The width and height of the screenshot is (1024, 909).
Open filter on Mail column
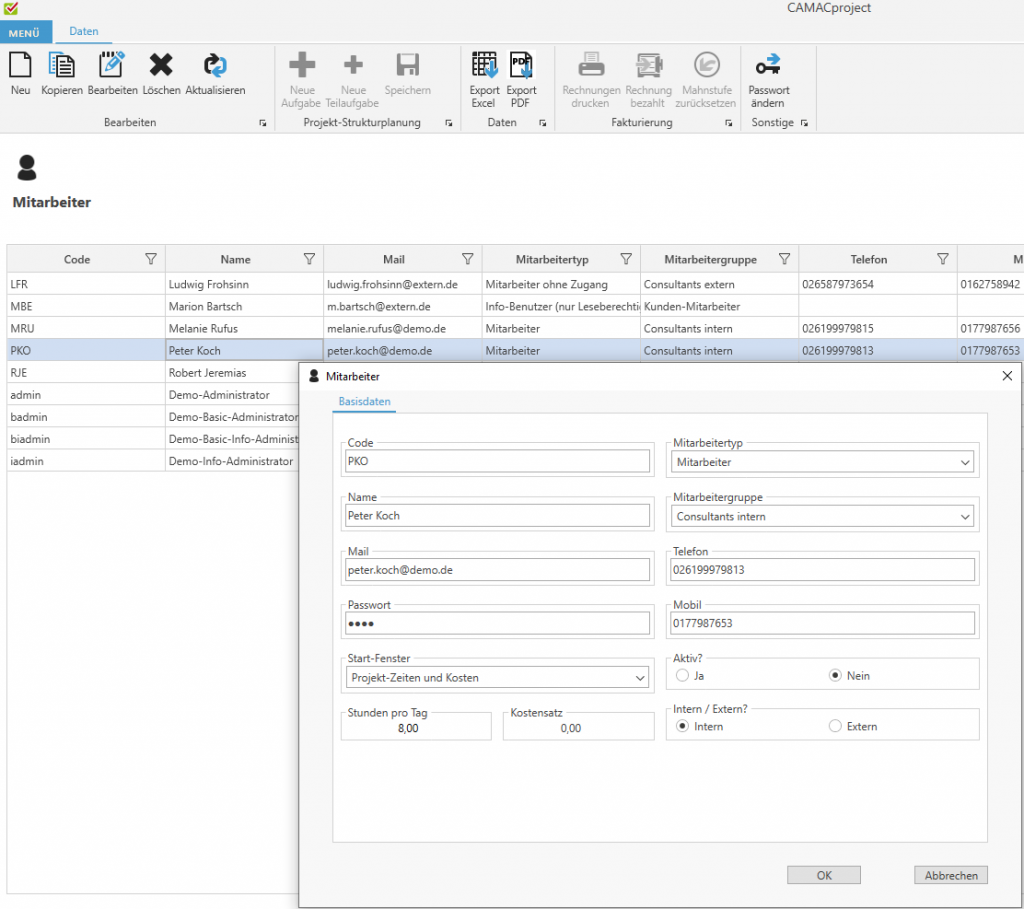468,259
